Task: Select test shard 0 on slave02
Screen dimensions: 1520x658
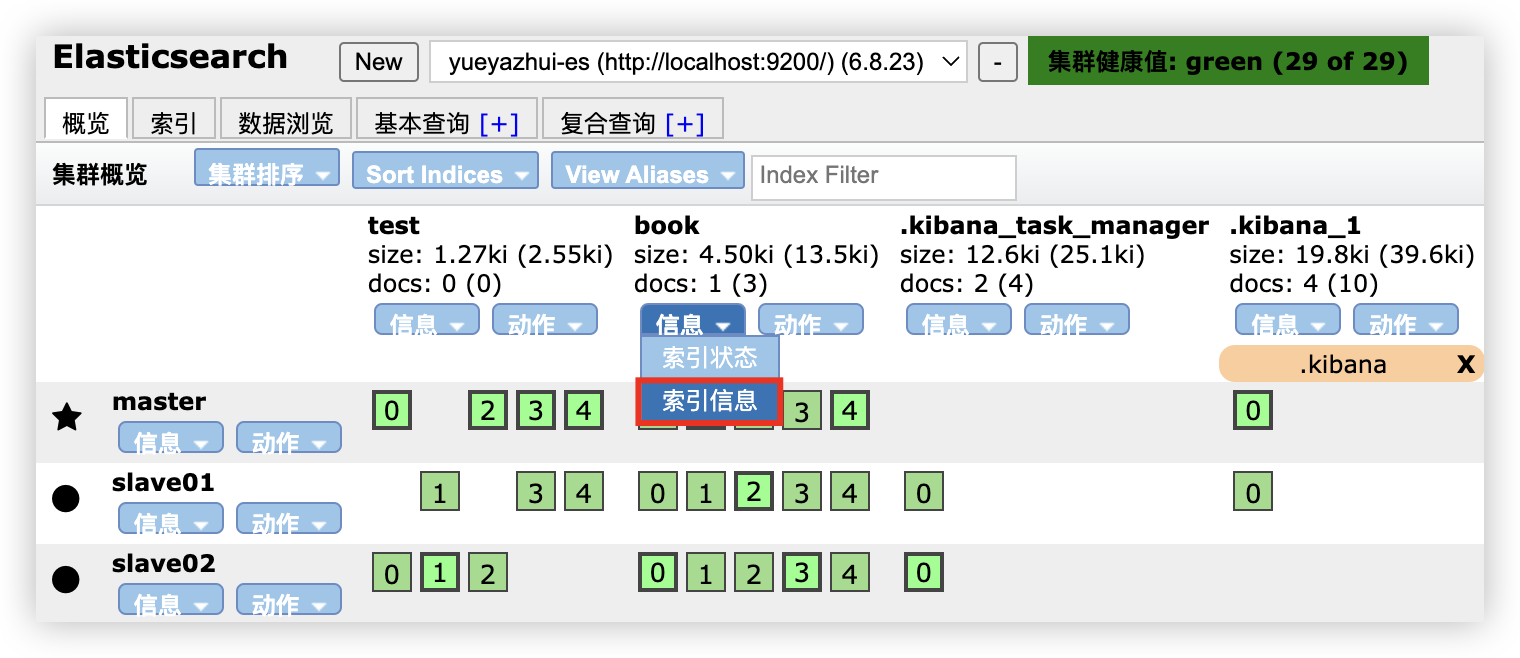Action: 392,573
